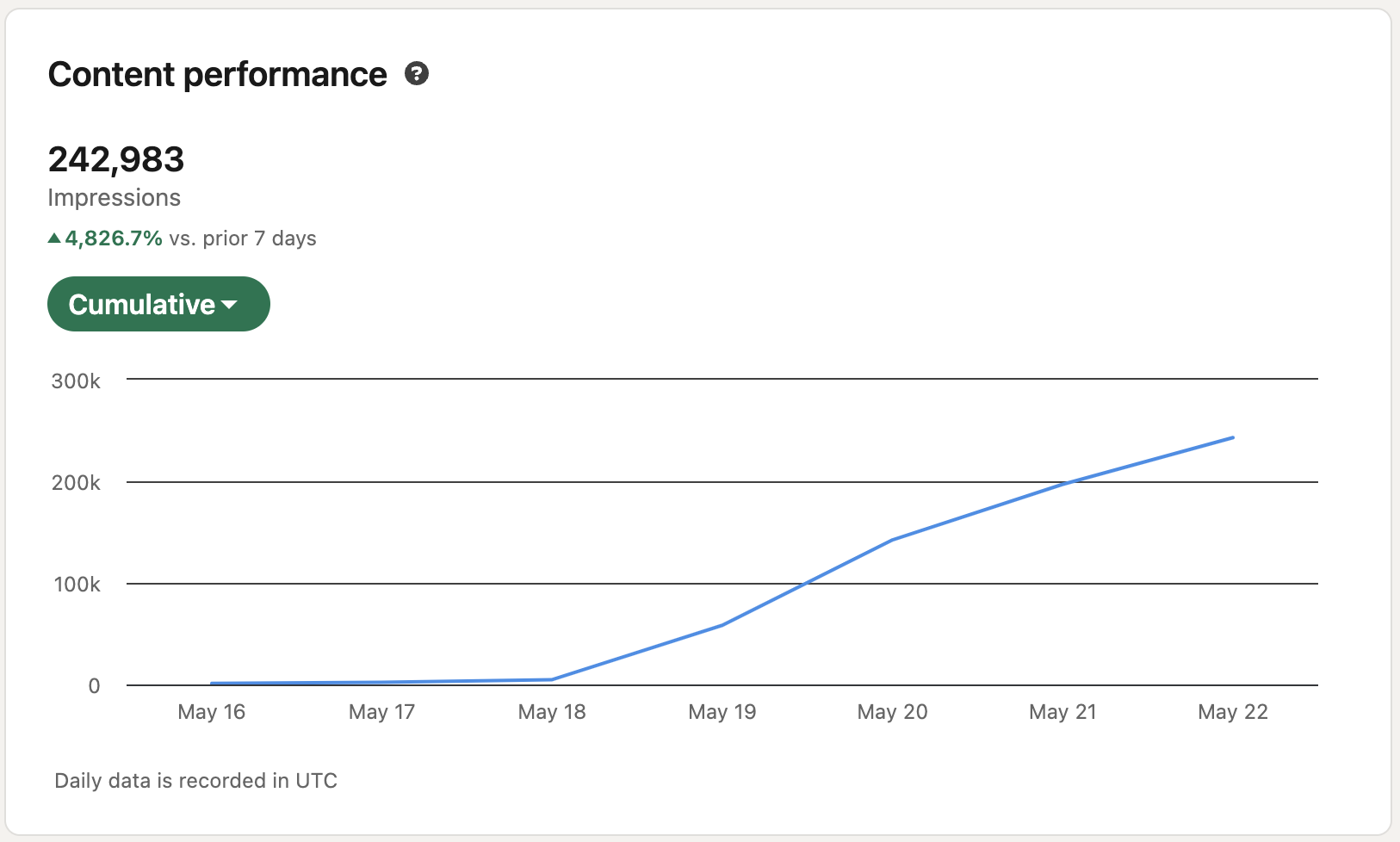This screenshot has height=842, width=1400.
Task: Expand the Cumulative dropdown
Action: (x=158, y=304)
